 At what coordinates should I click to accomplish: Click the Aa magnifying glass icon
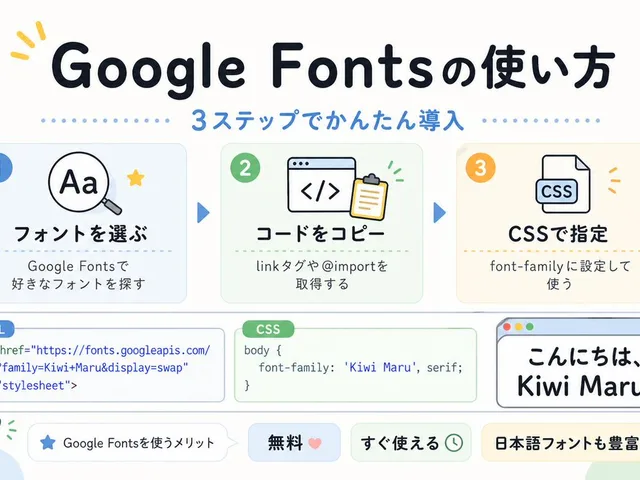[84, 184]
